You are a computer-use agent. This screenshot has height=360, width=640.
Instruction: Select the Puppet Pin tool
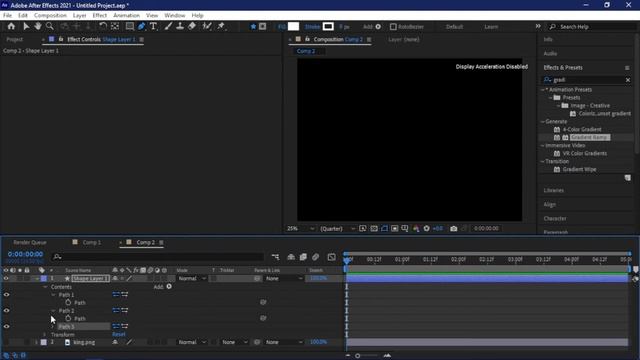[x=221, y=27]
